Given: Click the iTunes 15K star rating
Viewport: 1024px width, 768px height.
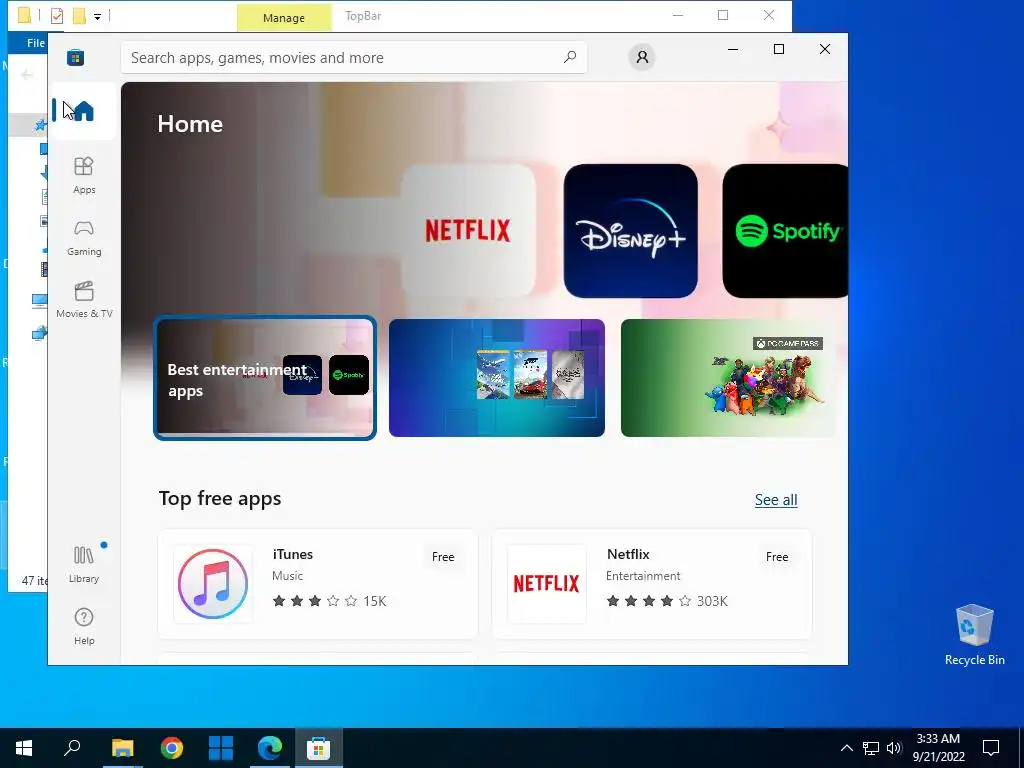Looking at the screenshot, I should point(329,601).
